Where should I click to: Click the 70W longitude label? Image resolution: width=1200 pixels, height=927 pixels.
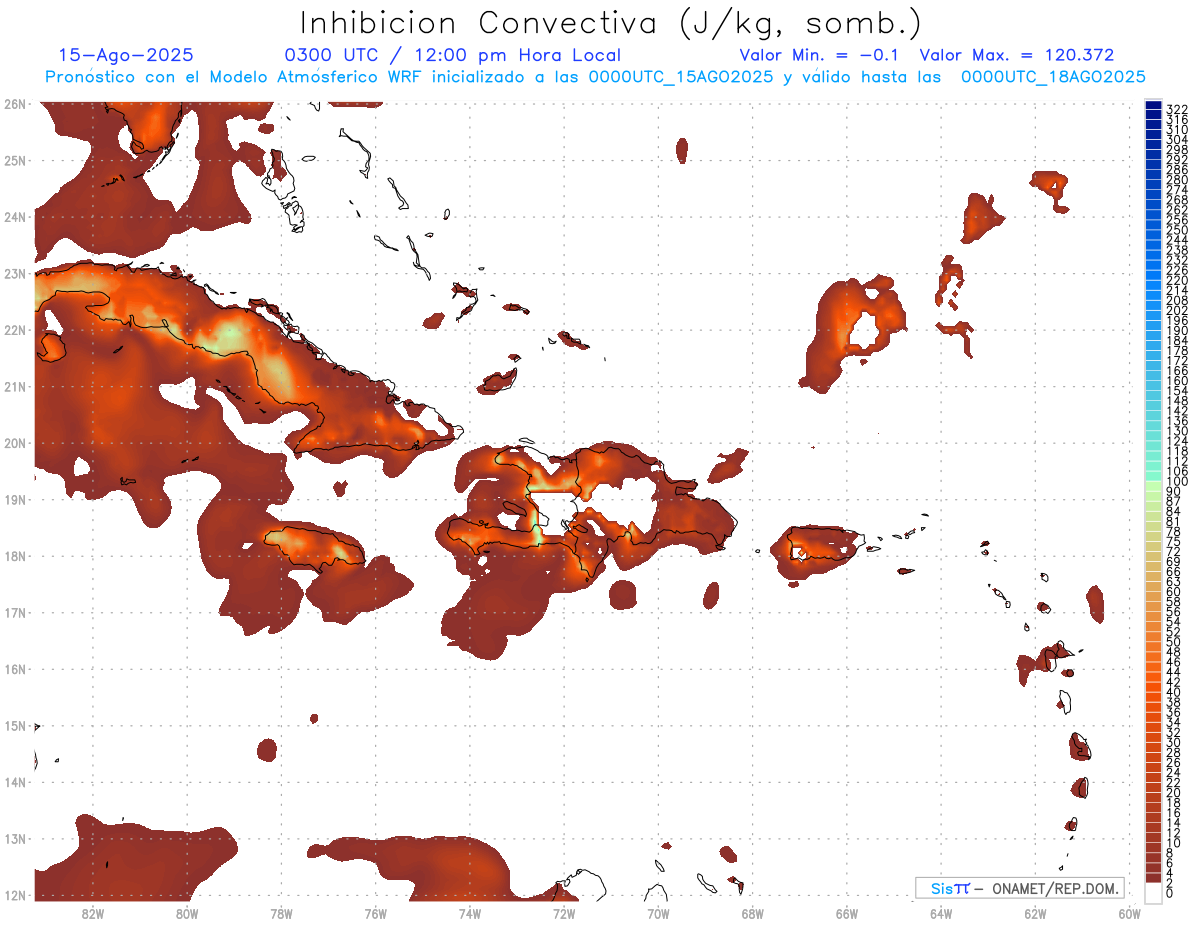[x=658, y=913]
